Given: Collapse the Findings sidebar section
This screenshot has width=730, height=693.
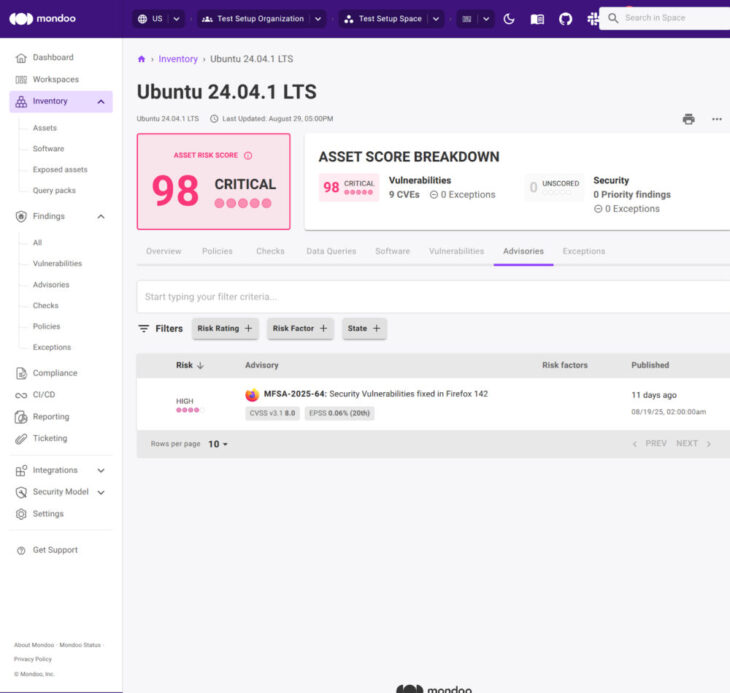Looking at the screenshot, I should click(101, 216).
